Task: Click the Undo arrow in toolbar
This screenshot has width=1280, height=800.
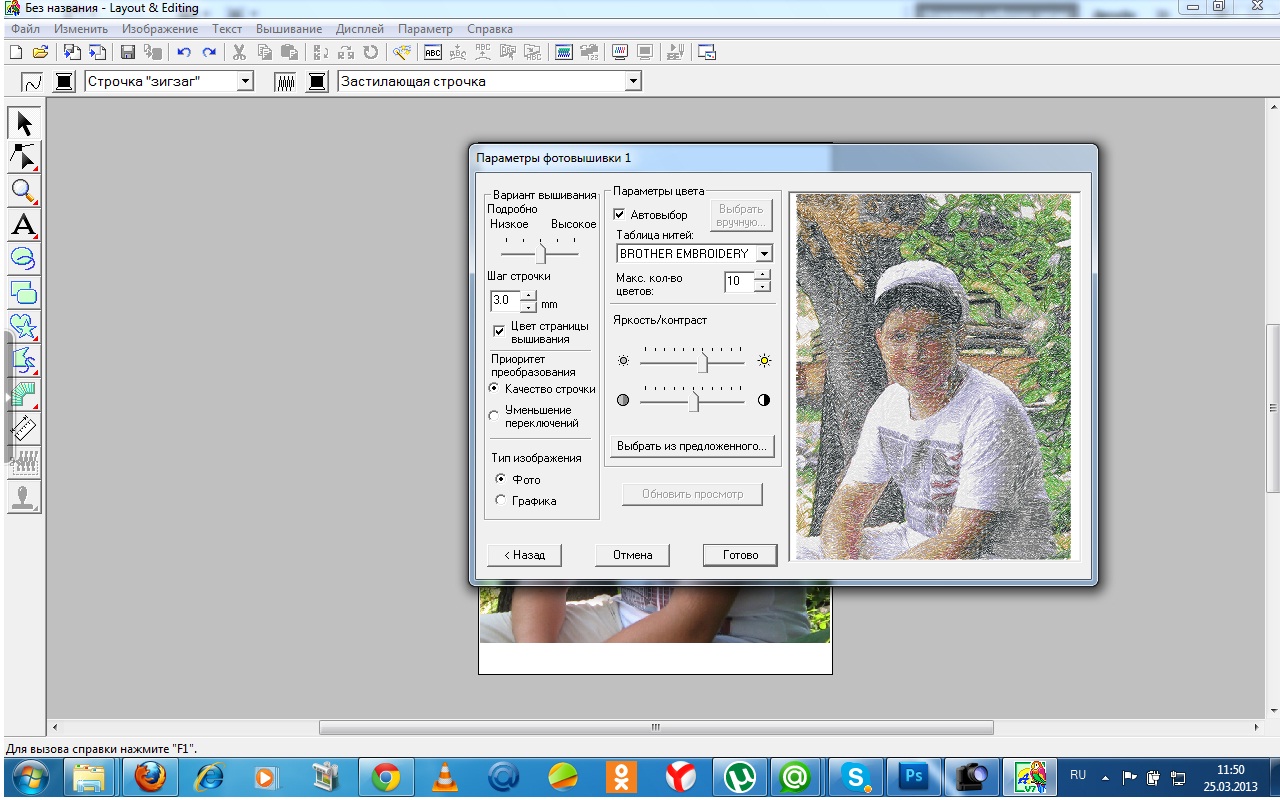Action: [184, 52]
